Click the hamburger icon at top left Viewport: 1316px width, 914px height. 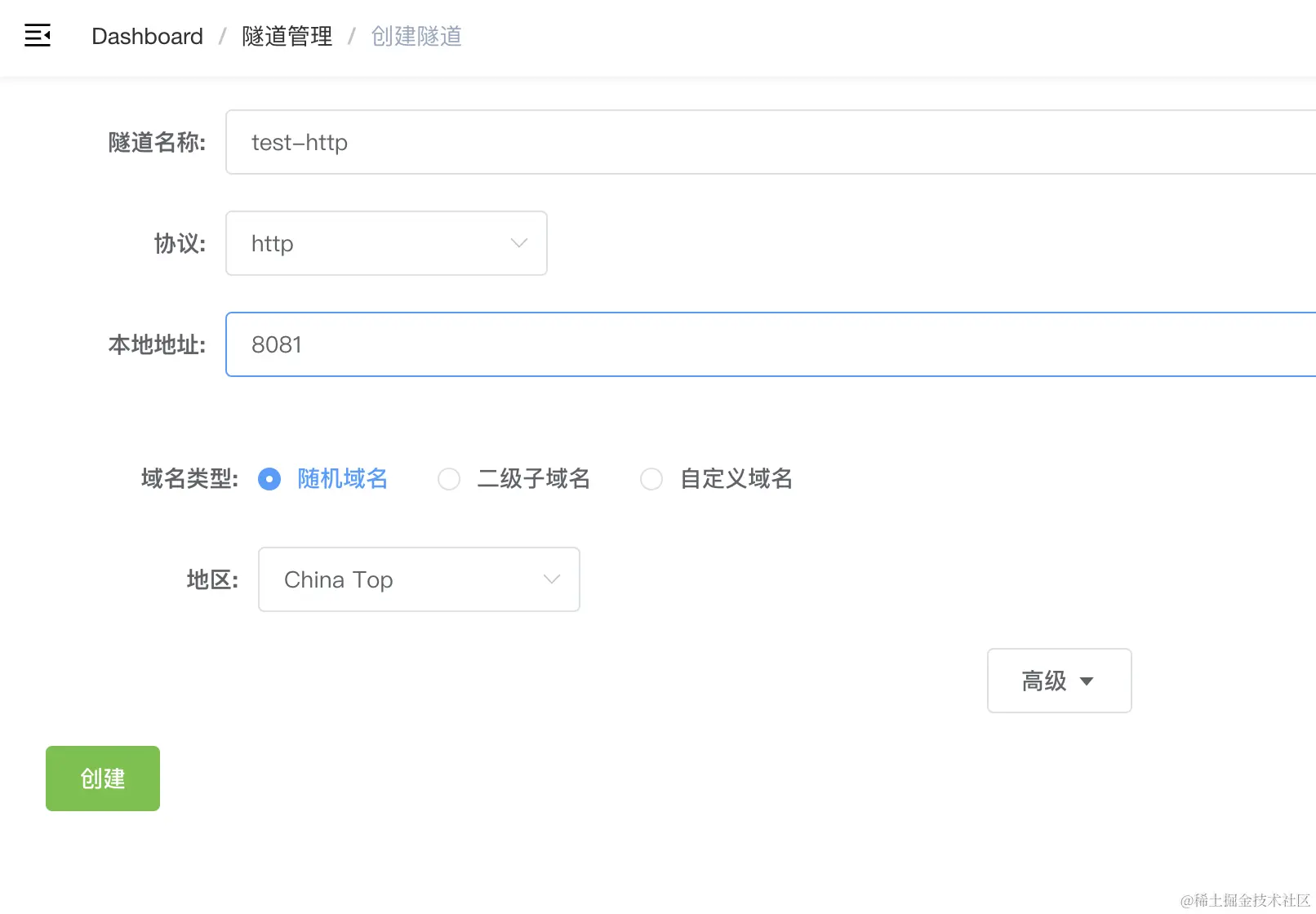(x=38, y=36)
